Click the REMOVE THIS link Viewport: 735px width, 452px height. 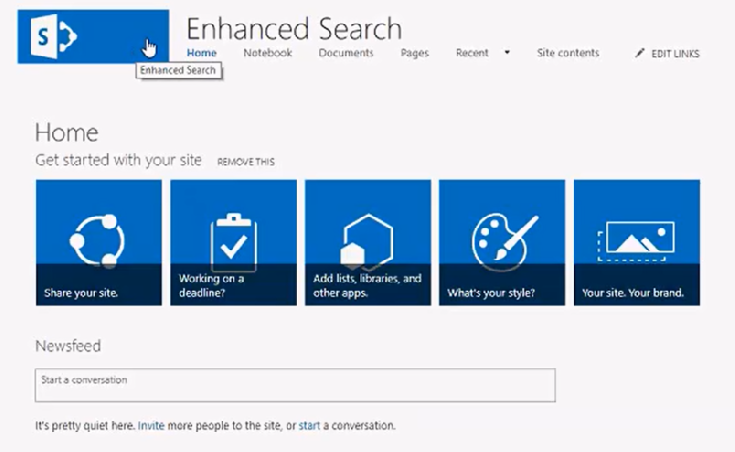pos(246,162)
